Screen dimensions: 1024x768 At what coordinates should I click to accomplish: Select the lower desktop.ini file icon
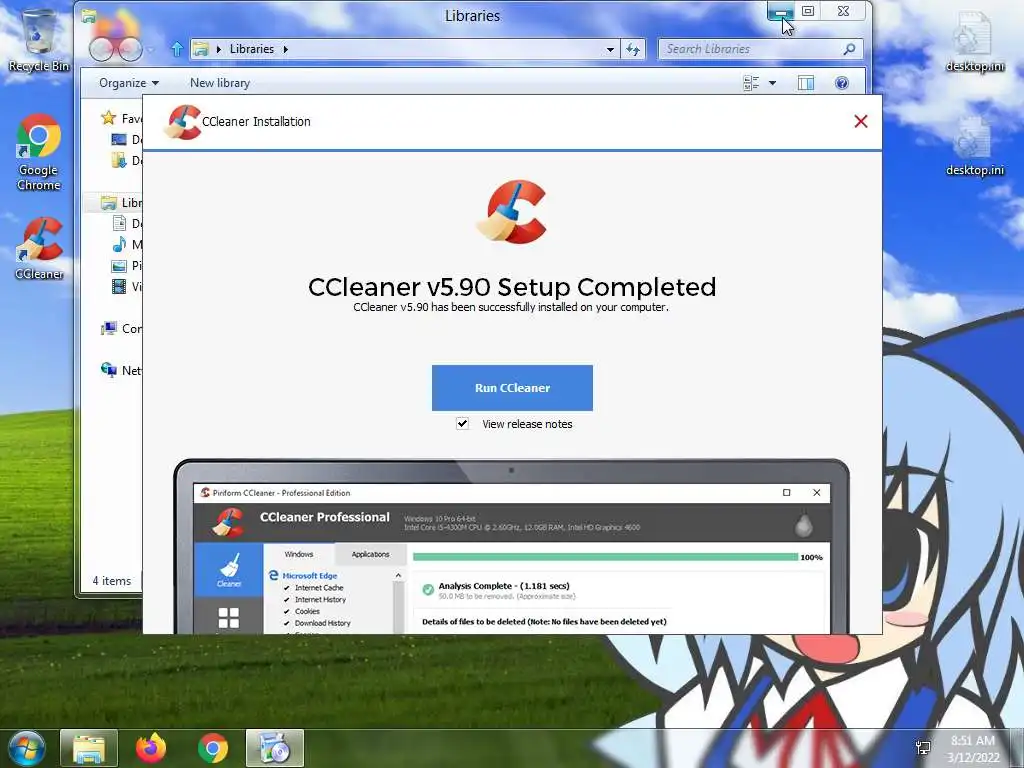pos(975,146)
